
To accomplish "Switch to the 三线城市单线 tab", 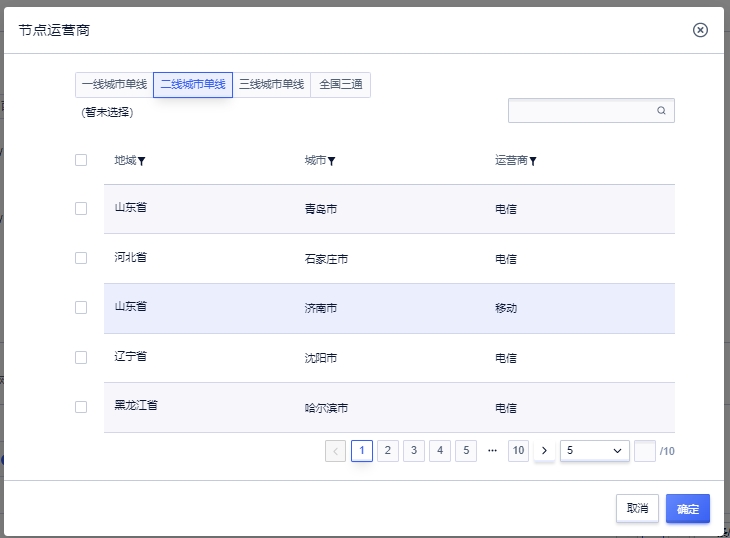I will click(271, 85).
